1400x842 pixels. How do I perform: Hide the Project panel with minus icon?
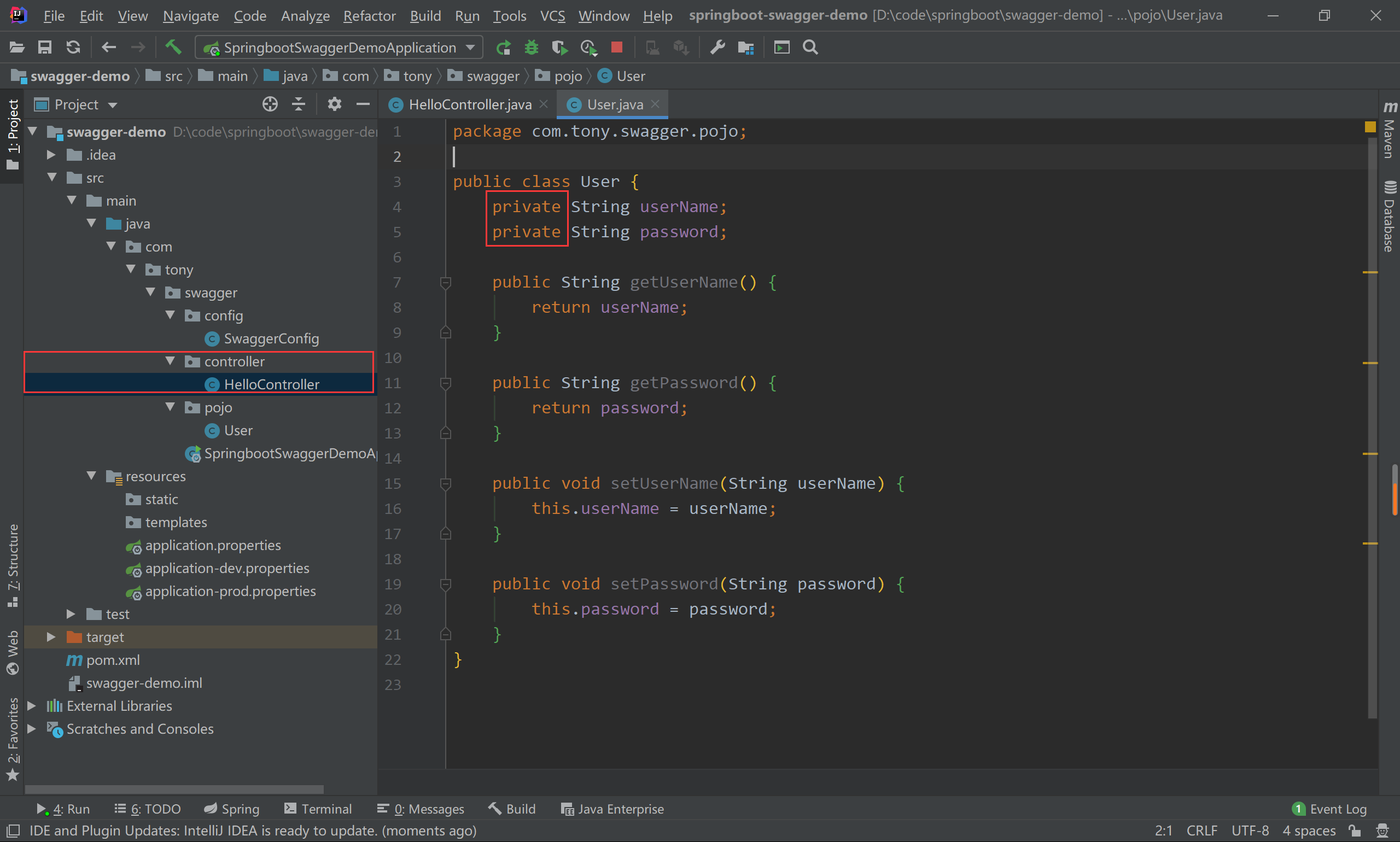click(363, 104)
